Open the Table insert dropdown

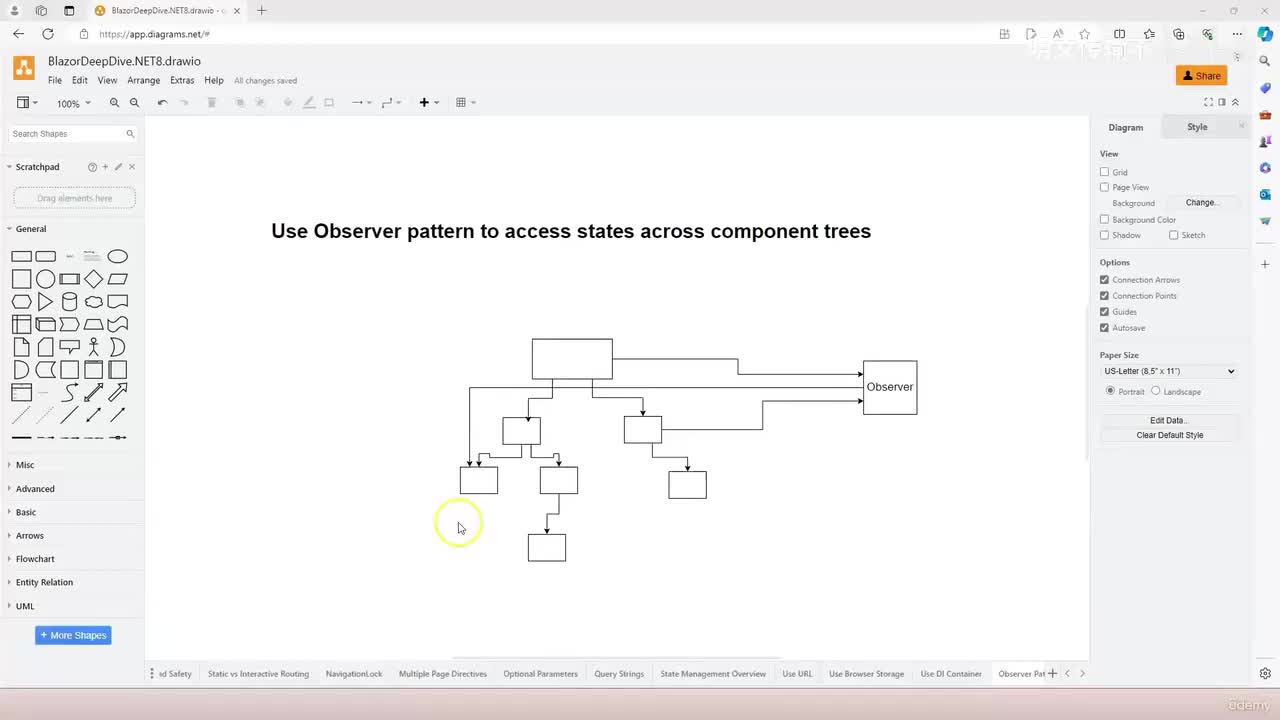coord(465,103)
